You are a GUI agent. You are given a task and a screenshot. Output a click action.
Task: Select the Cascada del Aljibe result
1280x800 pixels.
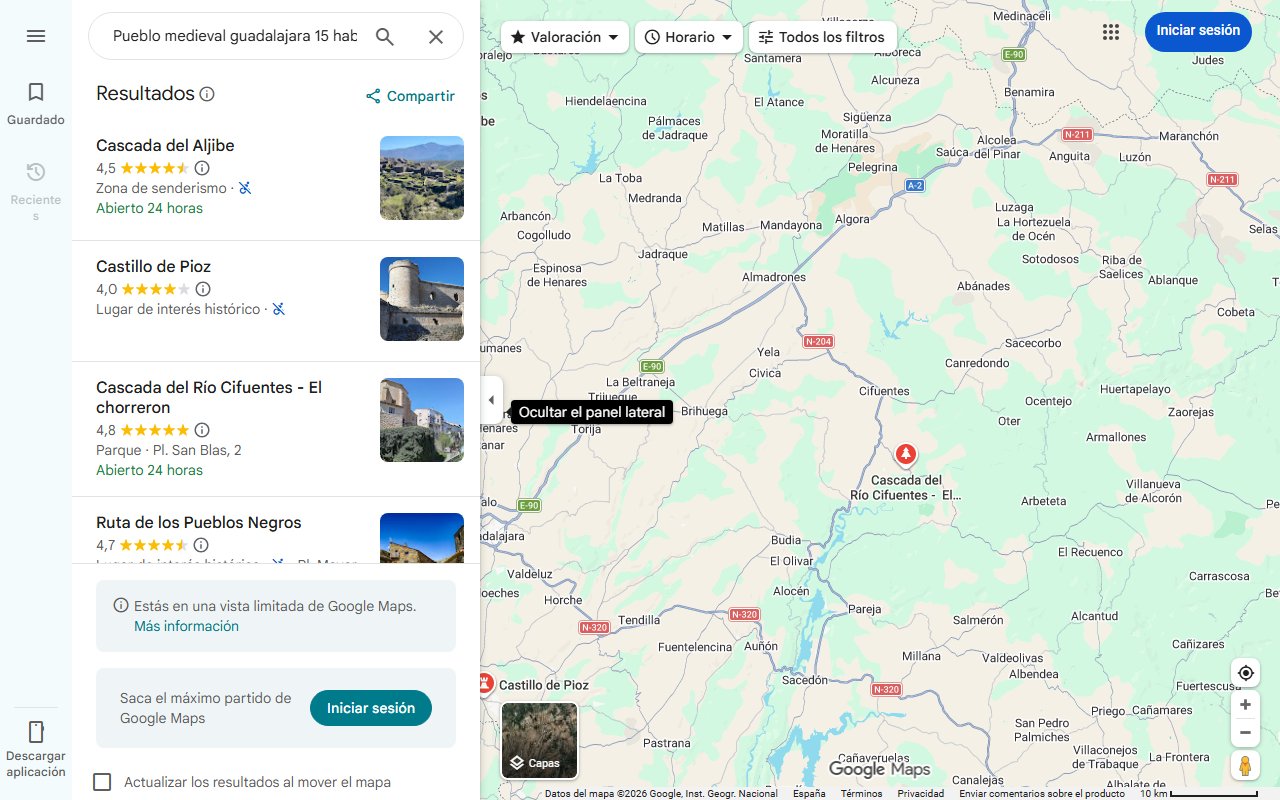[x=165, y=146]
